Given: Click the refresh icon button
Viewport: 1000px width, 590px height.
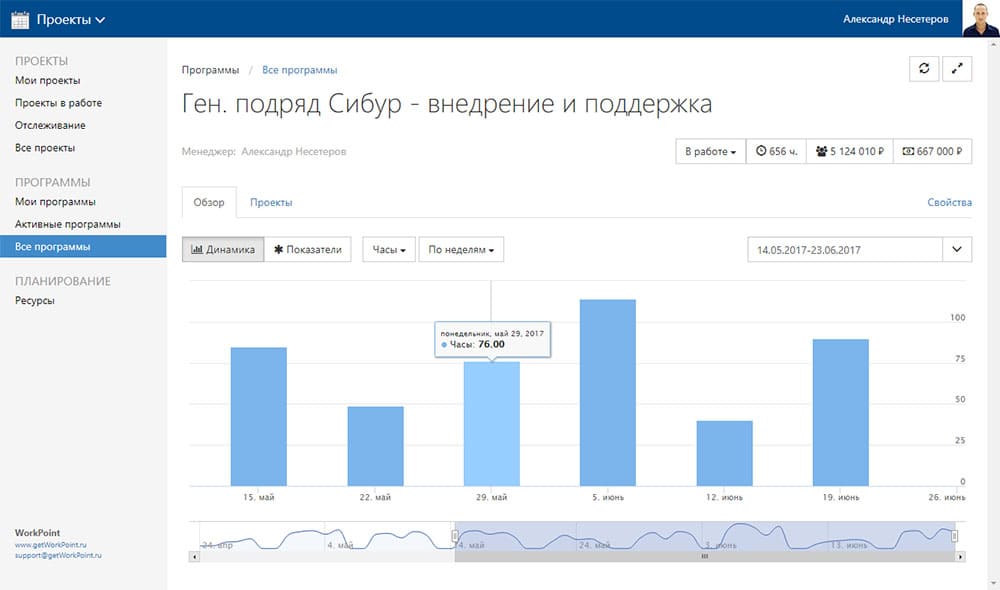Looking at the screenshot, I should coord(924,68).
